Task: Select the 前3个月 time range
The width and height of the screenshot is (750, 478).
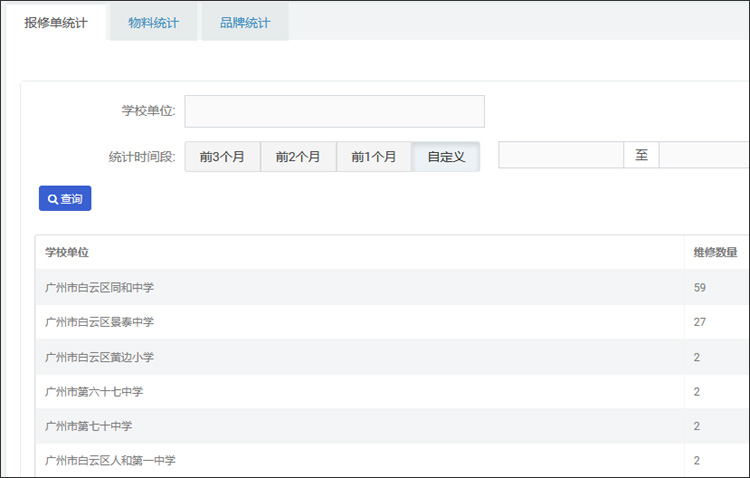Action: pos(222,157)
